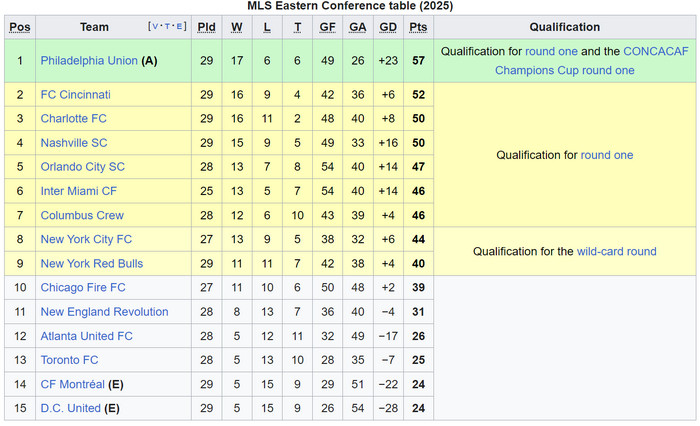Open the Inter Miami CF team link
Screen dimensions: 700x426
pyautogui.click(x=79, y=191)
